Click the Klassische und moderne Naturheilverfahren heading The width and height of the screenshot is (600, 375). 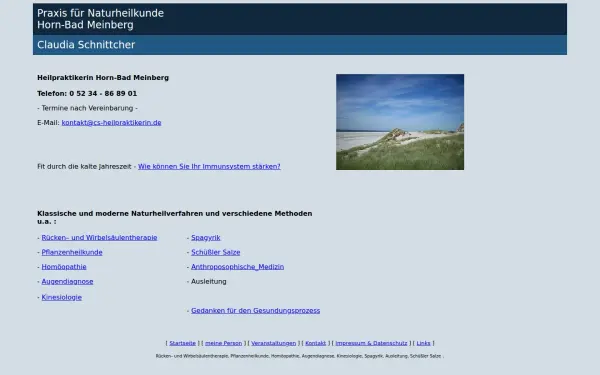click(x=174, y=217)
